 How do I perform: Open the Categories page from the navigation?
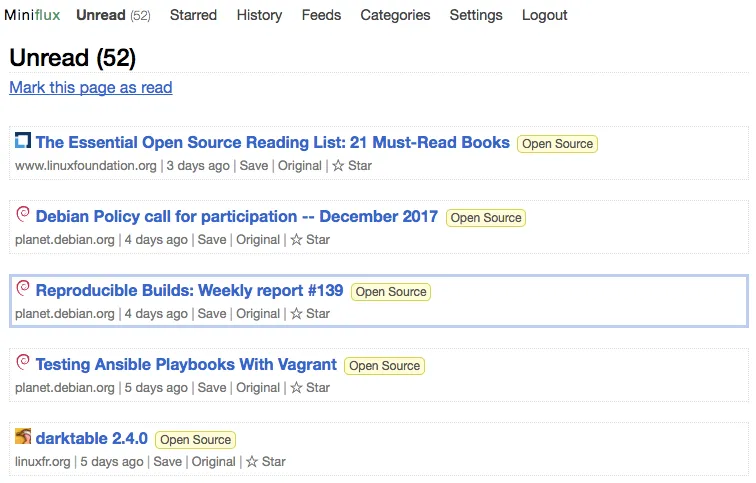[x=395, y=15]
